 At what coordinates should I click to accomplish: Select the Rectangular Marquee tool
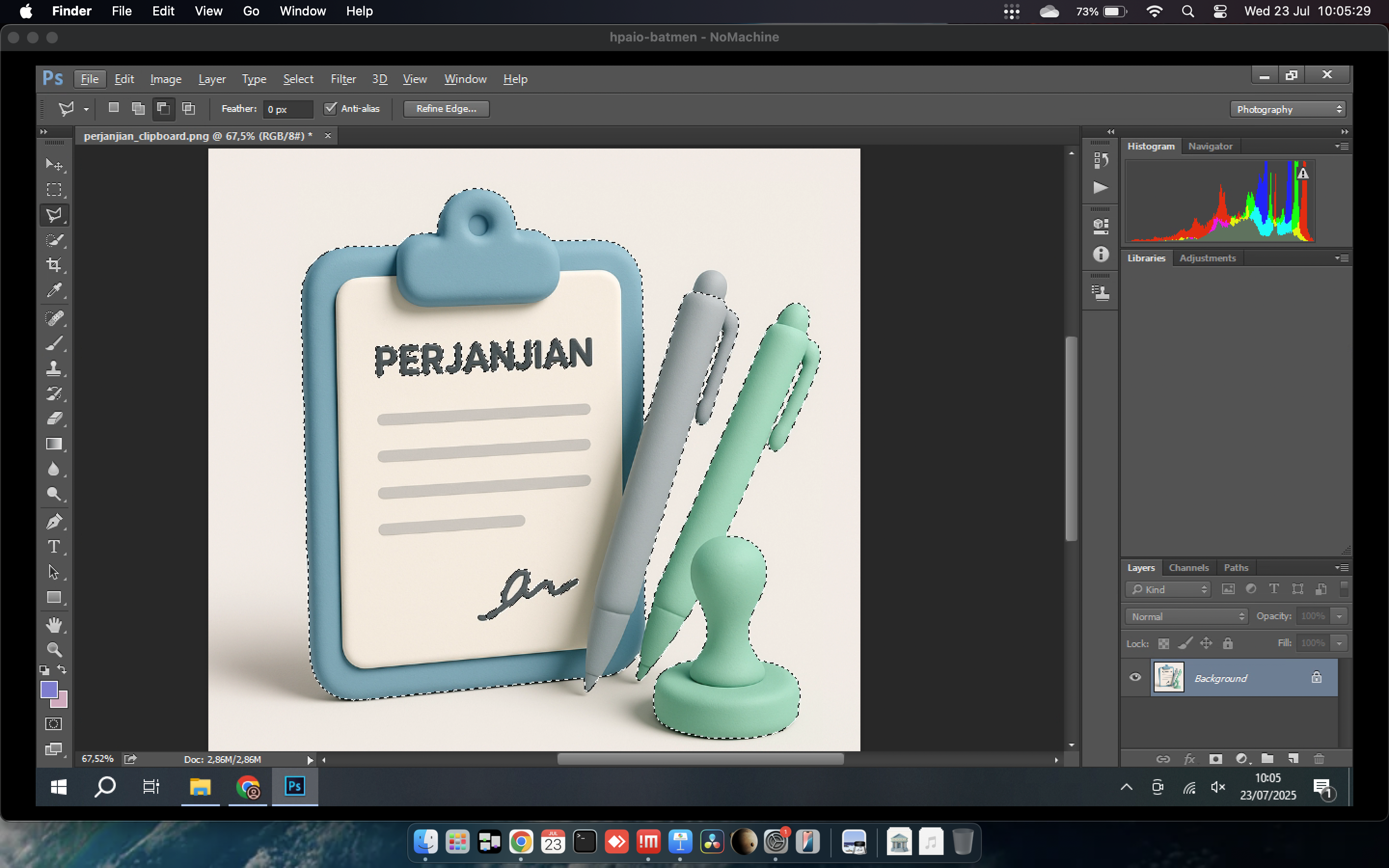[x=54, y=190]
